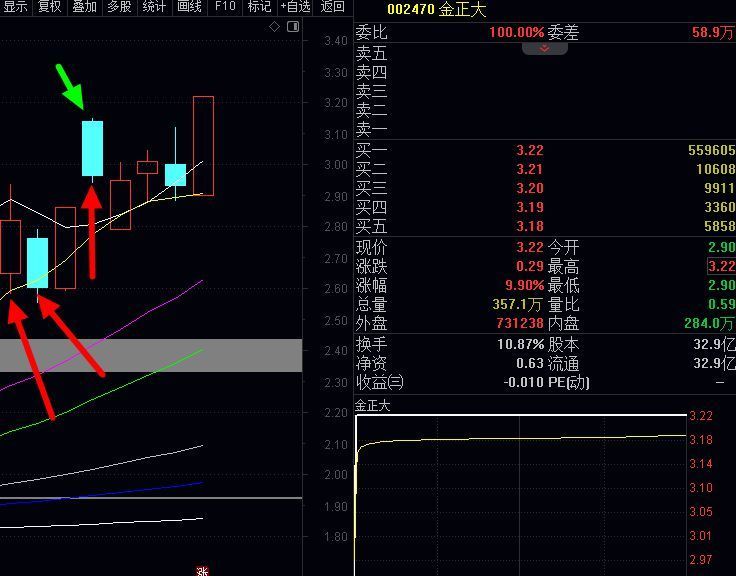
Task: Expand the red double-chevron under 委比
Action: pyautogui.click(x=544, y=48)
